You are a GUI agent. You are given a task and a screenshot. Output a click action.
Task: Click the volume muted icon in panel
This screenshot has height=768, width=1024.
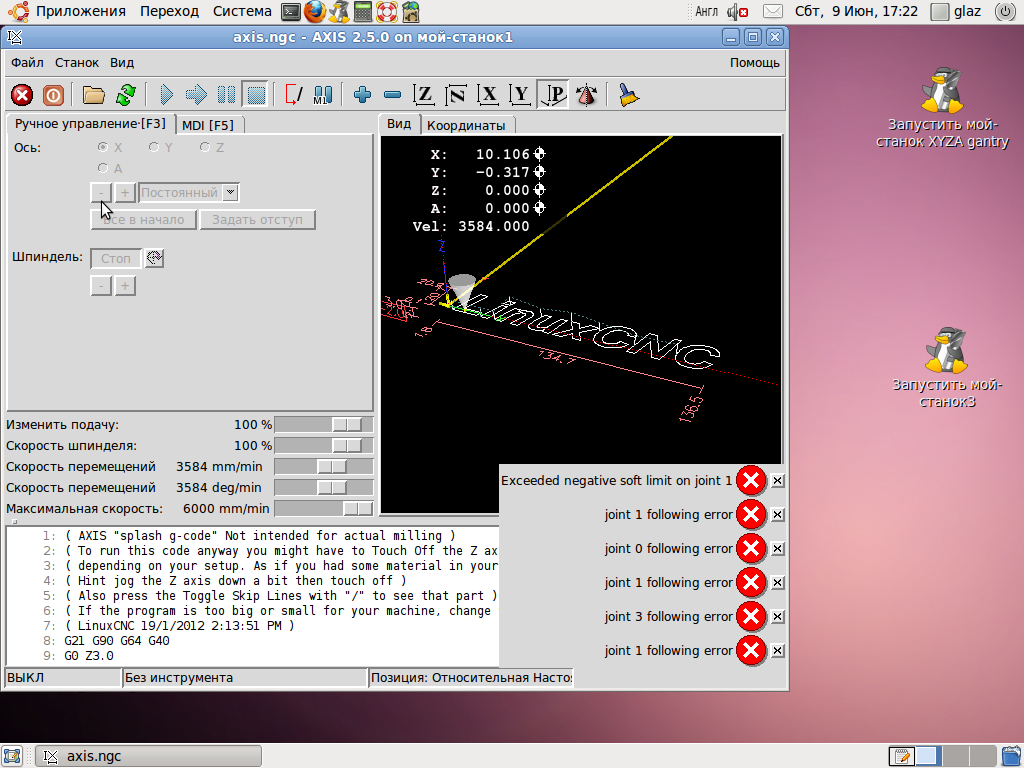(737, 11)
